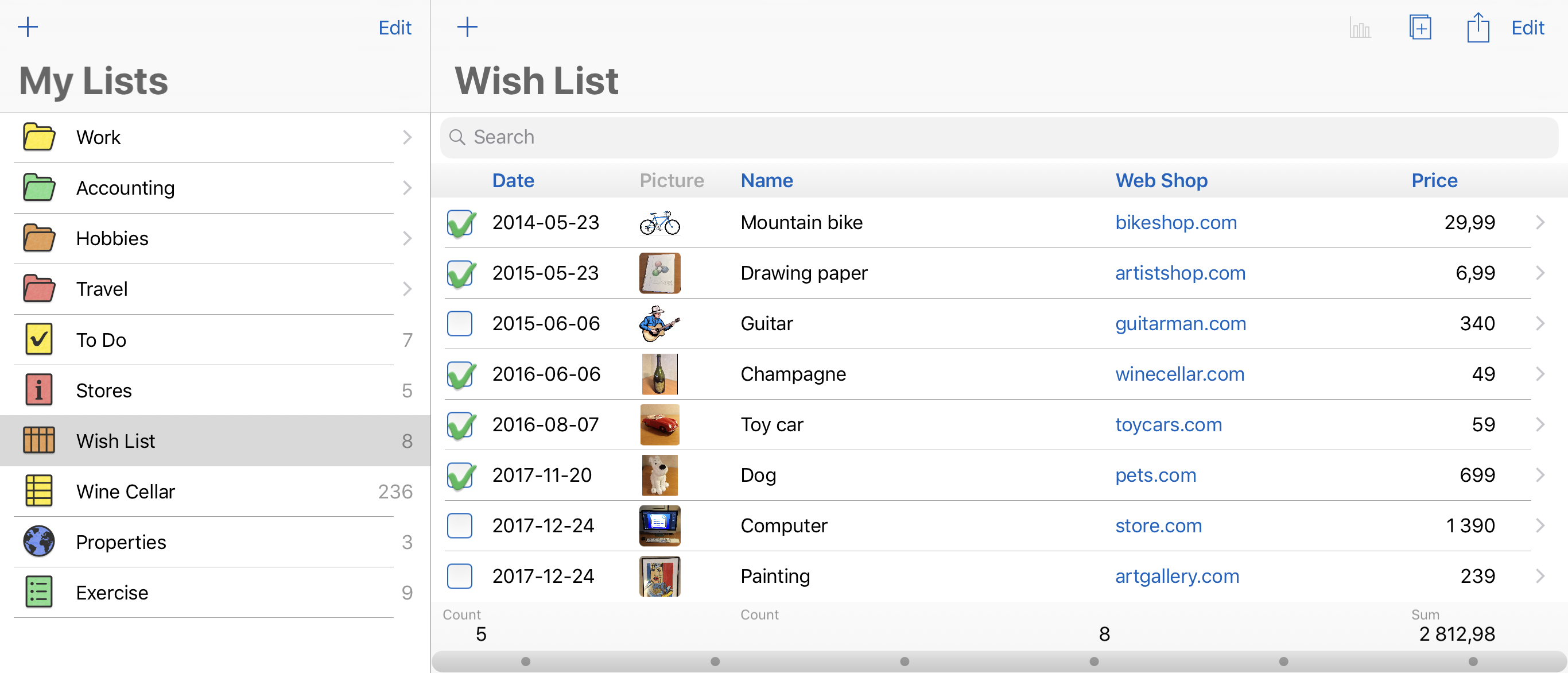Open the bikeshop.com link
The height and width of the screenshot is (673, 1568).
point(1175,222)
